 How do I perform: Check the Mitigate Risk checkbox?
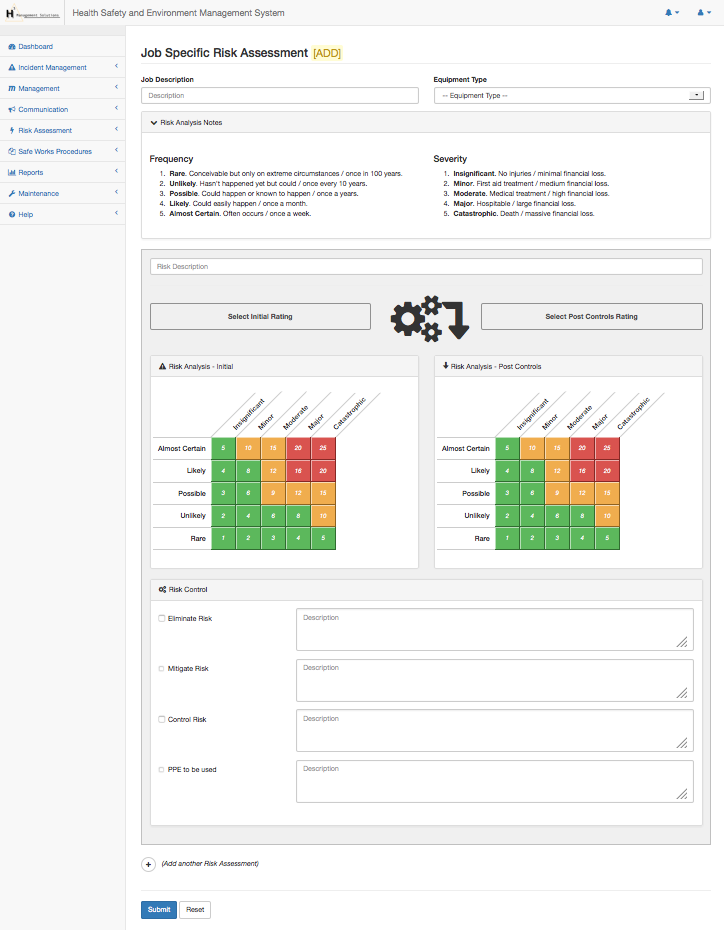[162, 669]
